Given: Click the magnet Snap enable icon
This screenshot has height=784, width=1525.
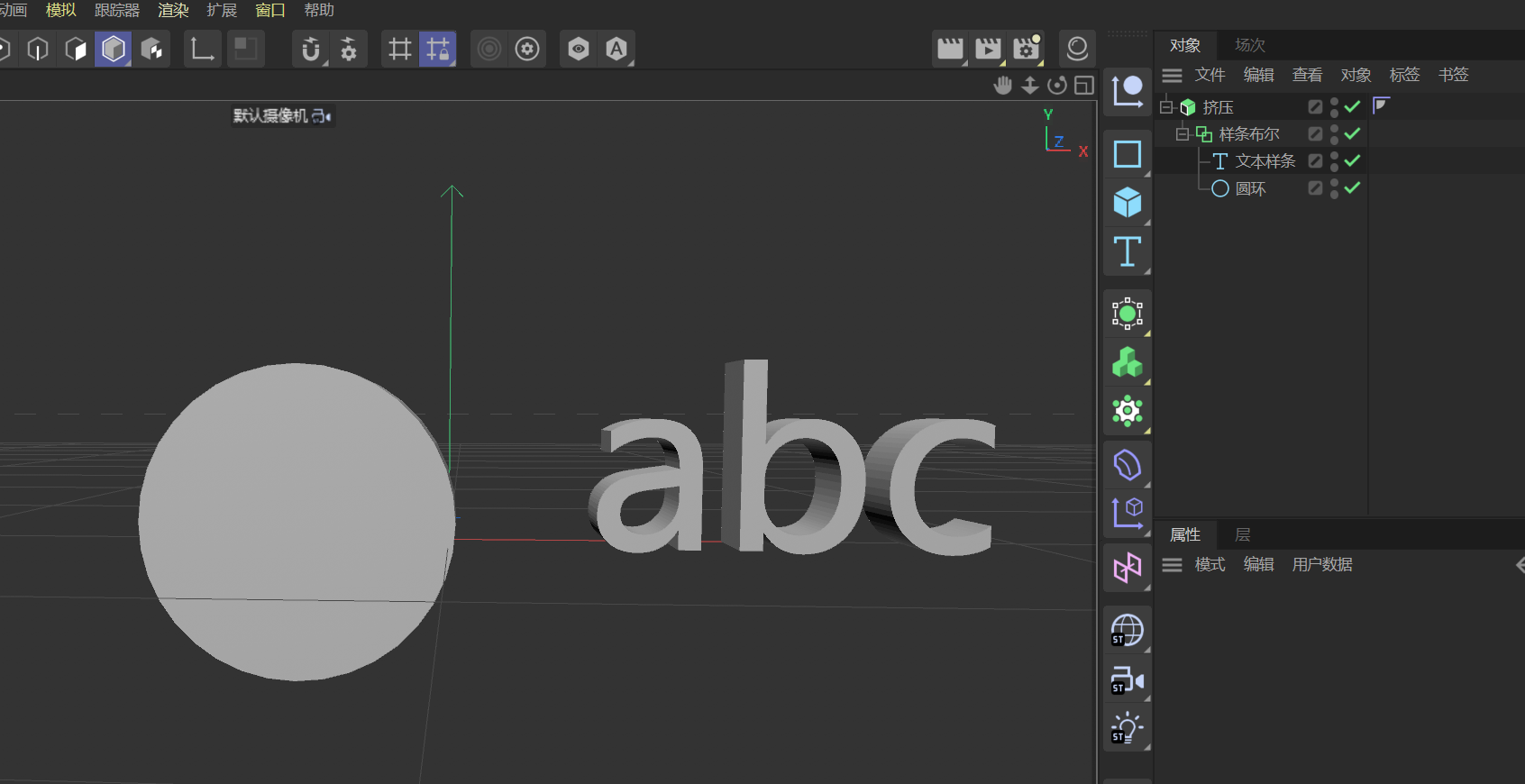Looking at the screenshot, I should 310,49.
